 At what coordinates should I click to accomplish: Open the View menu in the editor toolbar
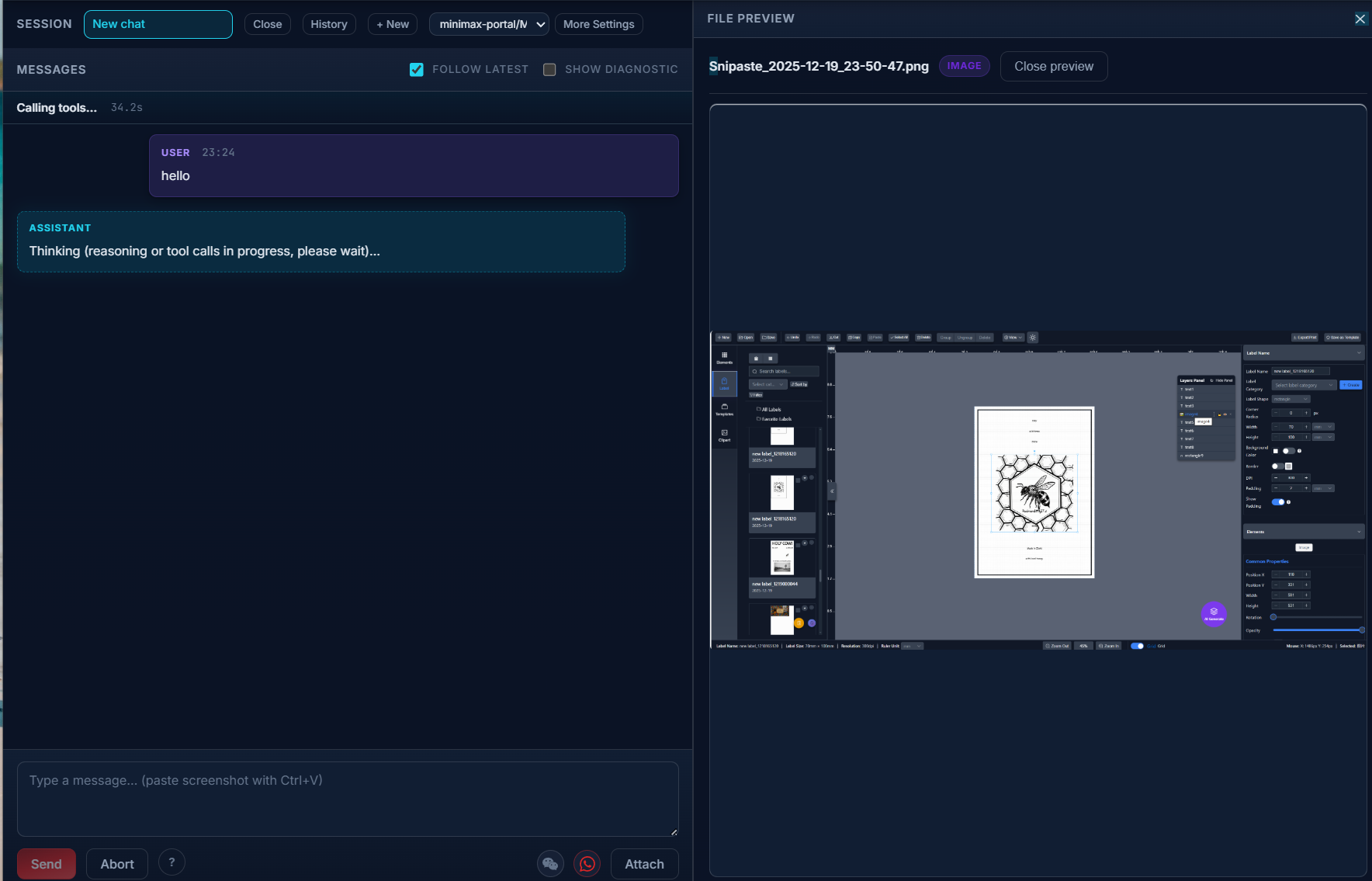(1013, 338)
